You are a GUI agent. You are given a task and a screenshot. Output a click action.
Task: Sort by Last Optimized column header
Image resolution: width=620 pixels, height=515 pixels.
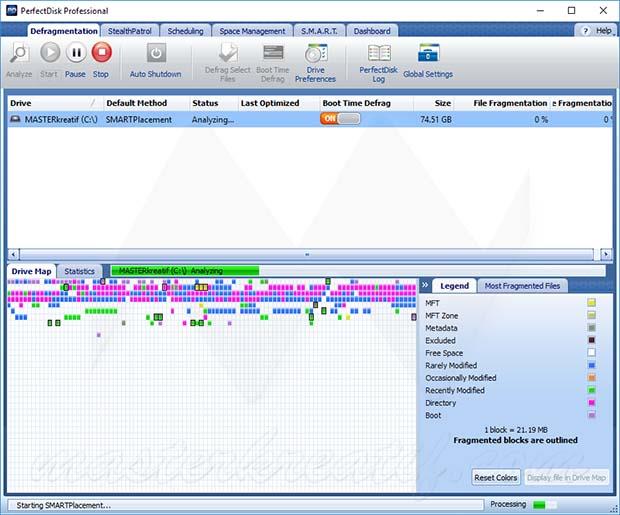click(279, 103)
